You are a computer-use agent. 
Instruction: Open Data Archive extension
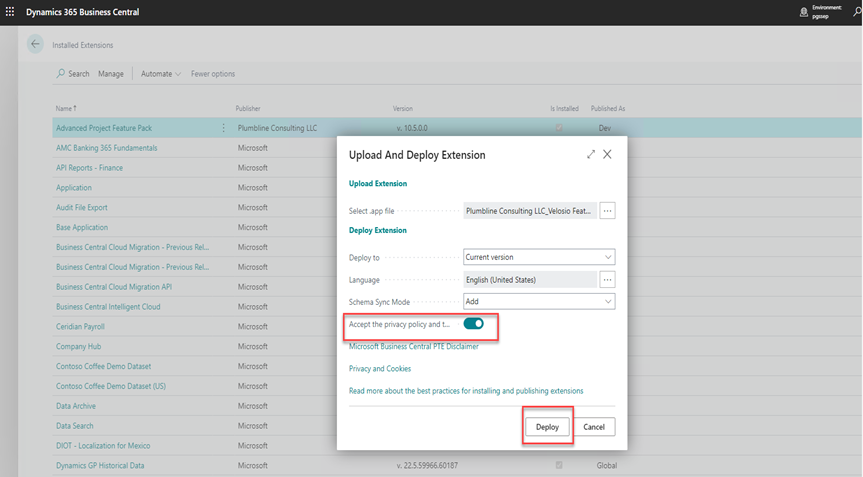pos(76,405)
